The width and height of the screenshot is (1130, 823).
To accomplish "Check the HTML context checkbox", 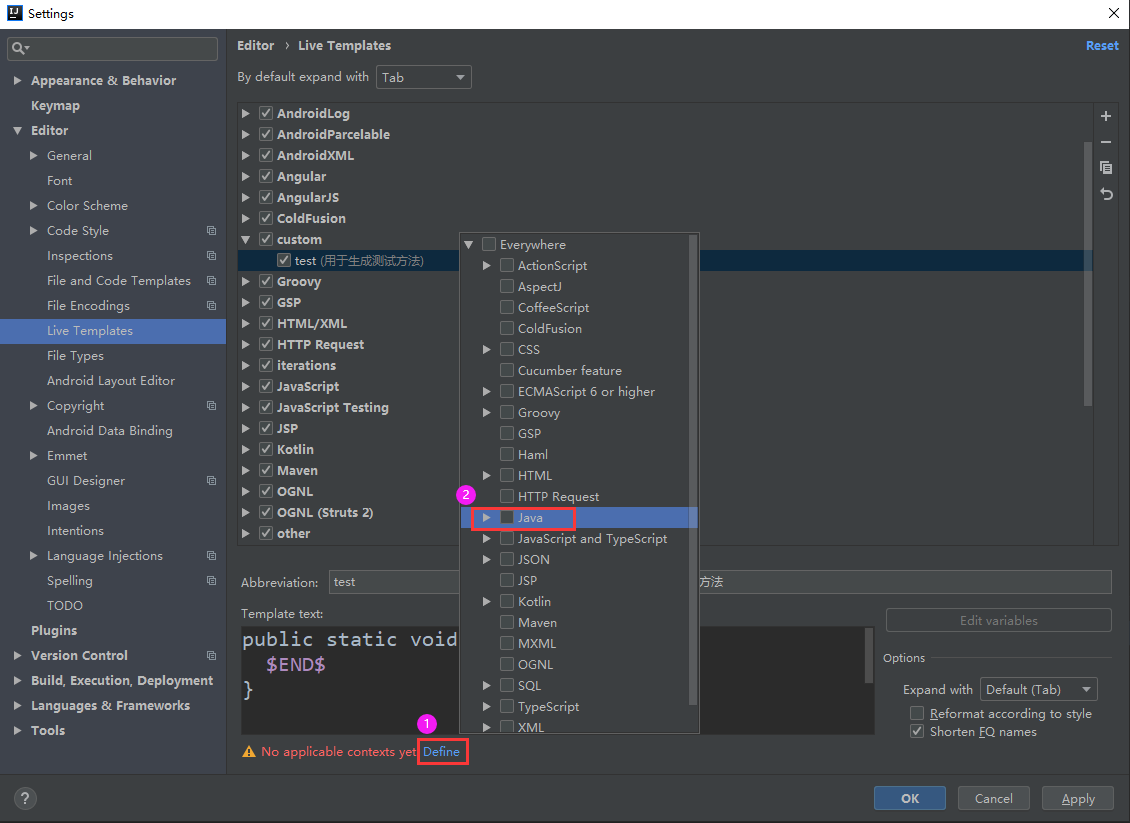I will [507, 476].
